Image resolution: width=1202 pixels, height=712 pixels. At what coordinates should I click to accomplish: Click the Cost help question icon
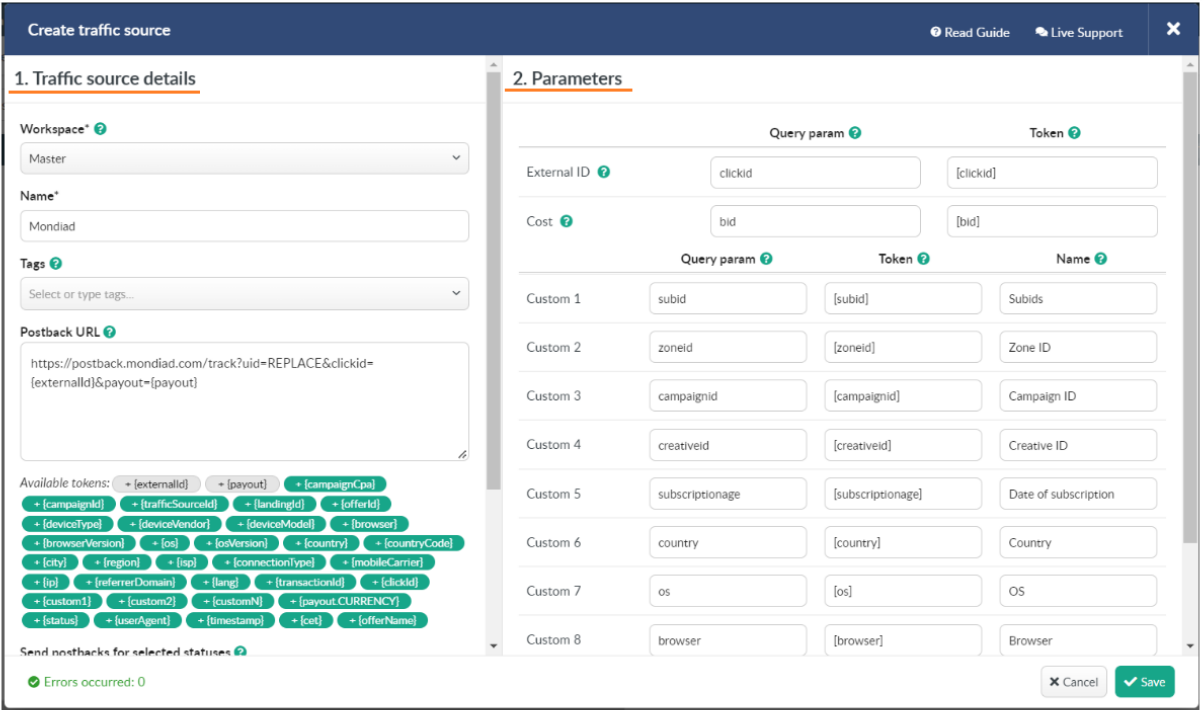tap(566, 221)
